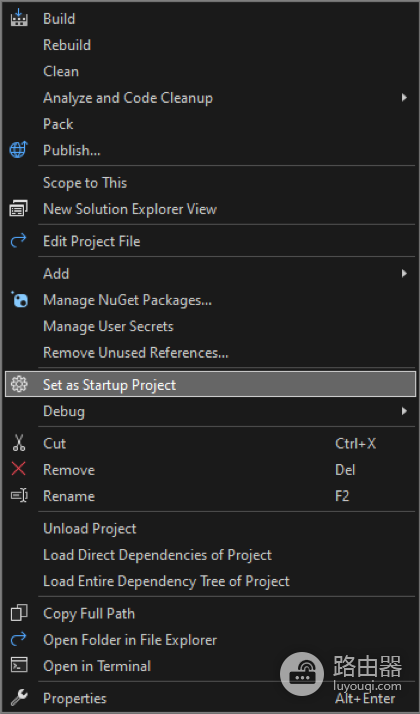Image resolution: width=420 pixels, height=714 pixels.
Task: Click the Publish globe icon
Action: point(19,149)
